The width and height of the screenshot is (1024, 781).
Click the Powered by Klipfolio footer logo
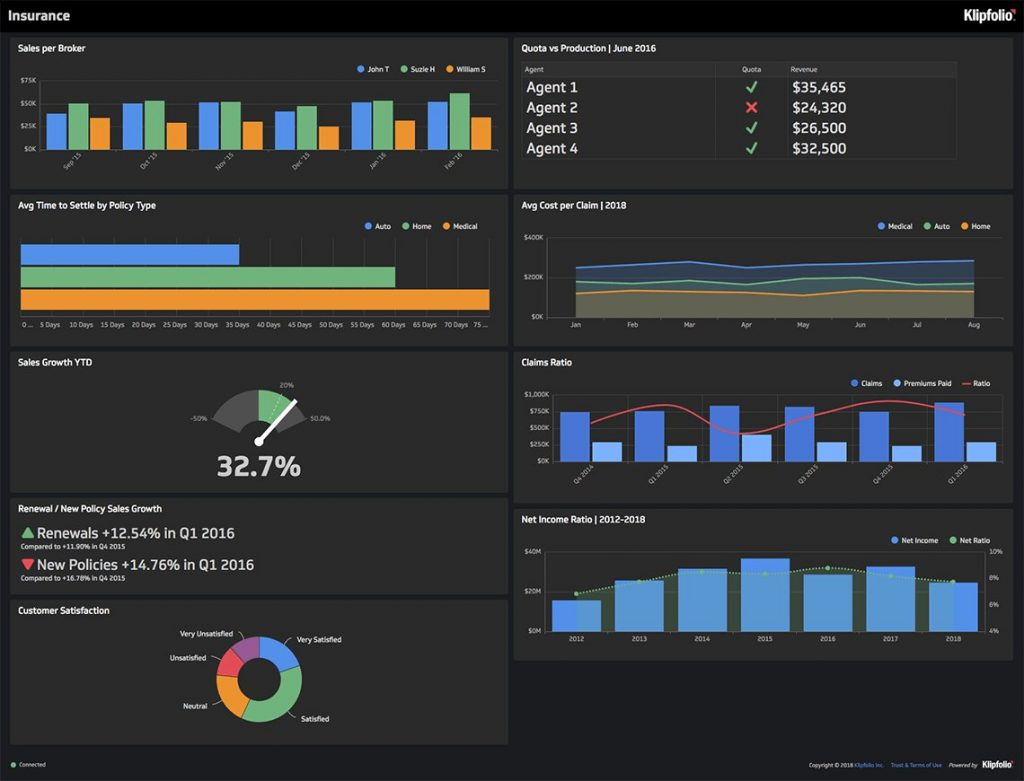(x=999, y=765)
